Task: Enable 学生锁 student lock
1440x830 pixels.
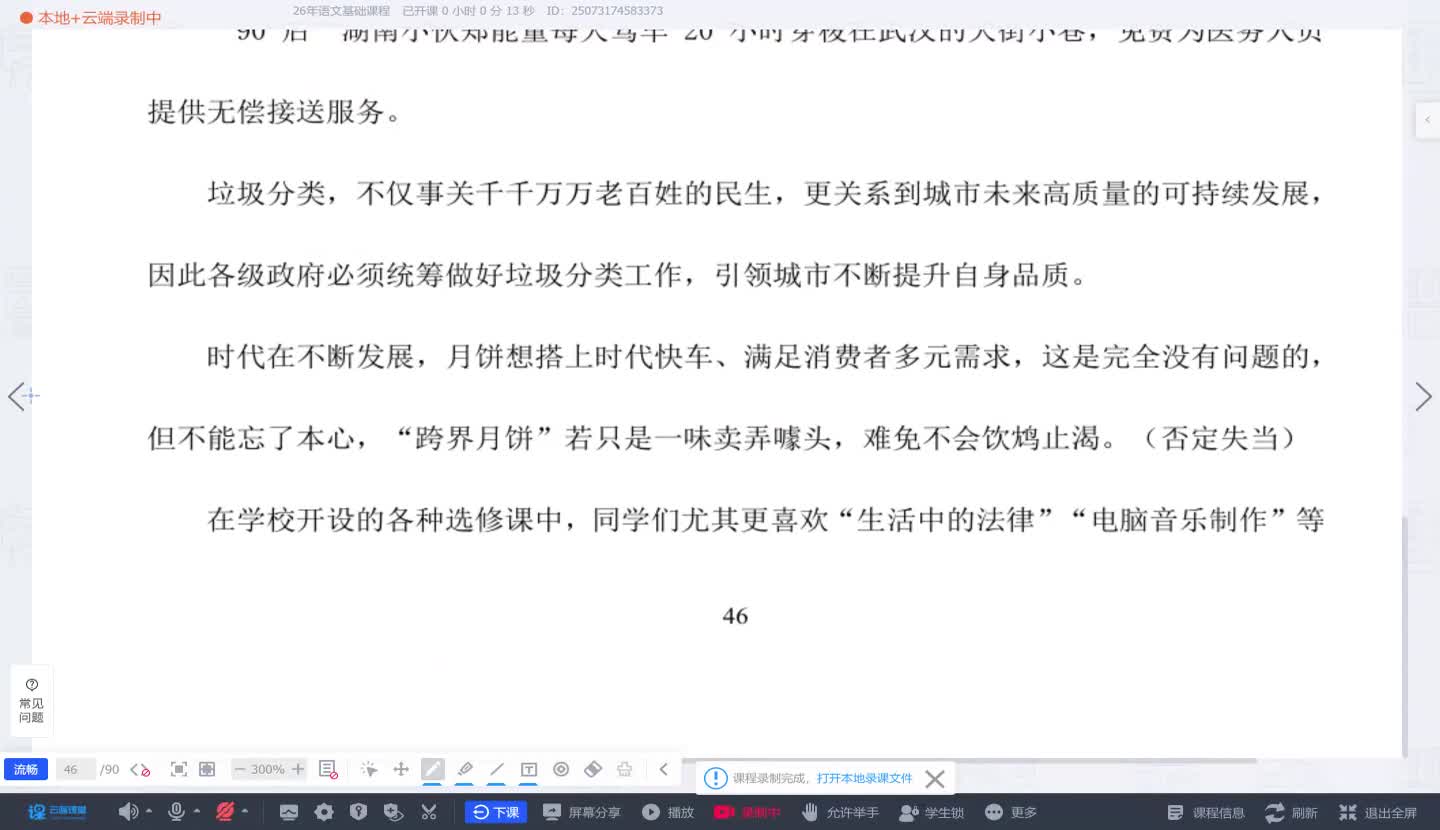Action: [x=931, y=812]
